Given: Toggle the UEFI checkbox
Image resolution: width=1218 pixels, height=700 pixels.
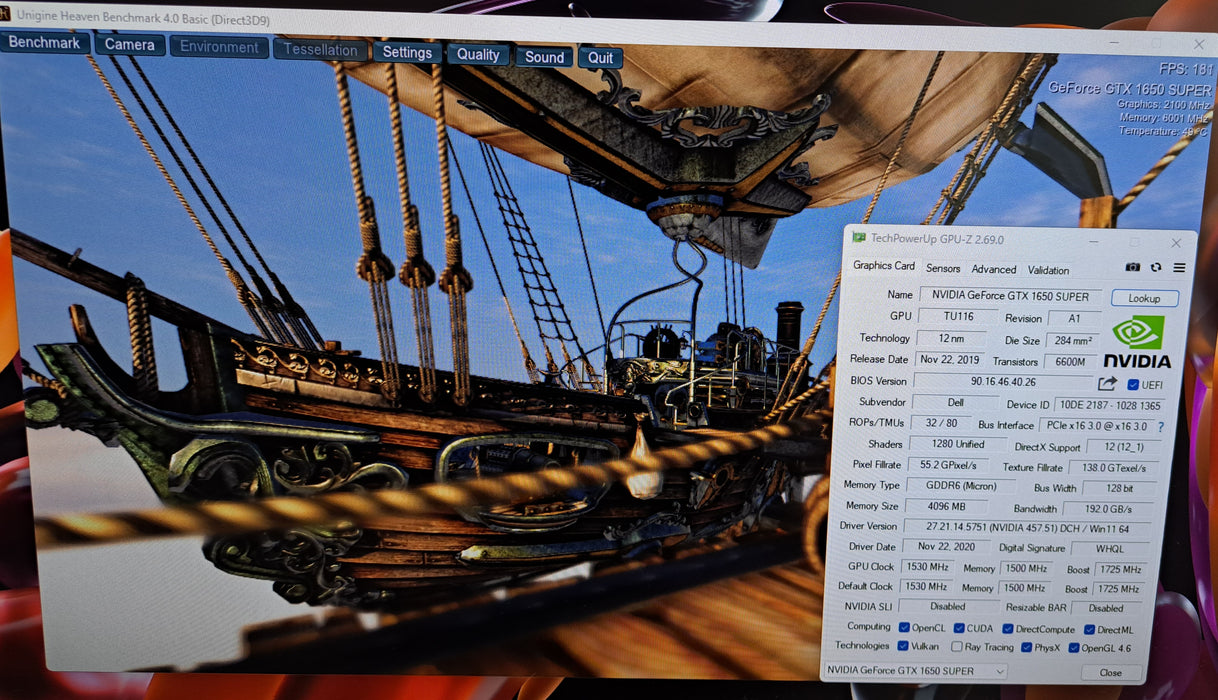Looking at the screenshot, I should (x=1133, y=385).
